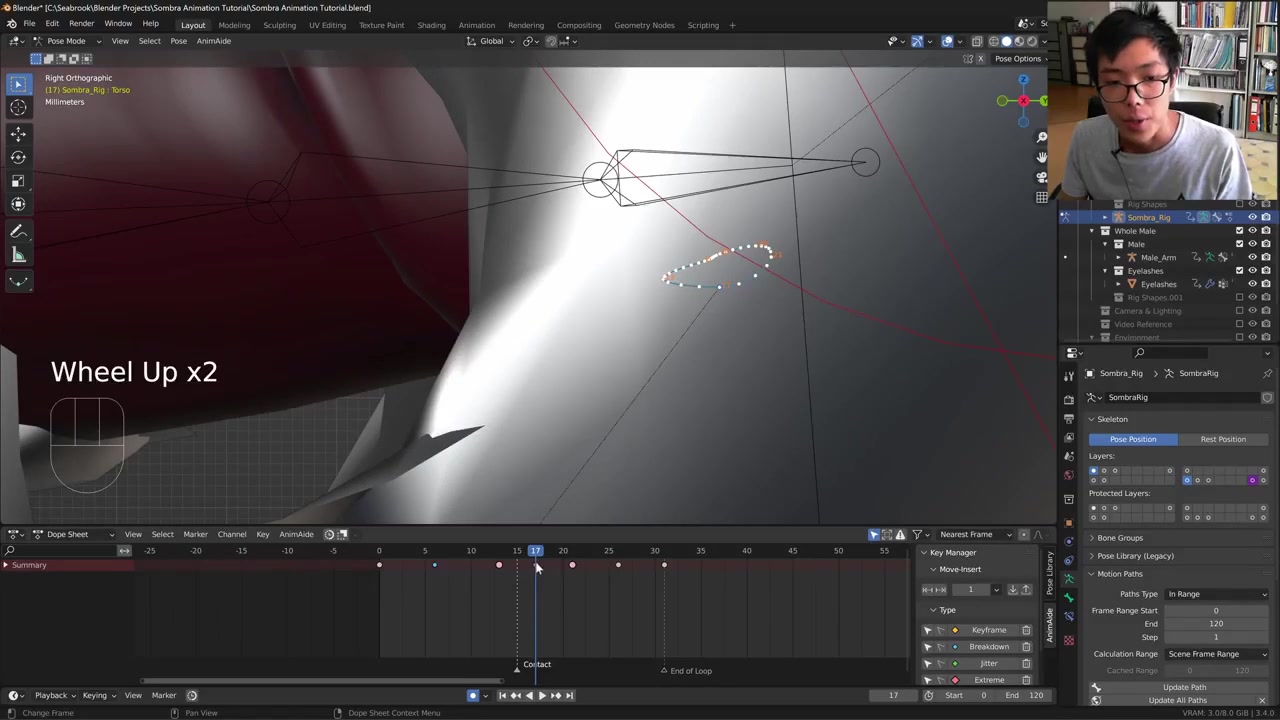Click the Update Path button
Screen dimensions: 1280x720
pyautogui.click(x=1184, y=687)
